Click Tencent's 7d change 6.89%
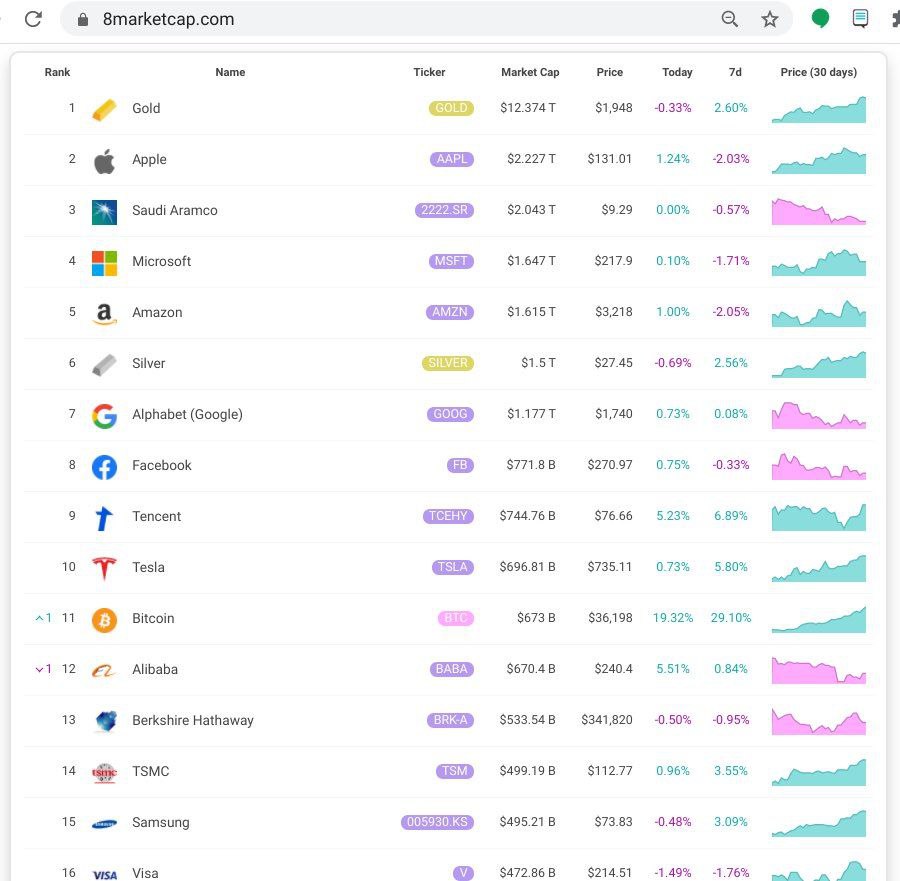Viewport: 900px width, 881px height. coord(731,516)
